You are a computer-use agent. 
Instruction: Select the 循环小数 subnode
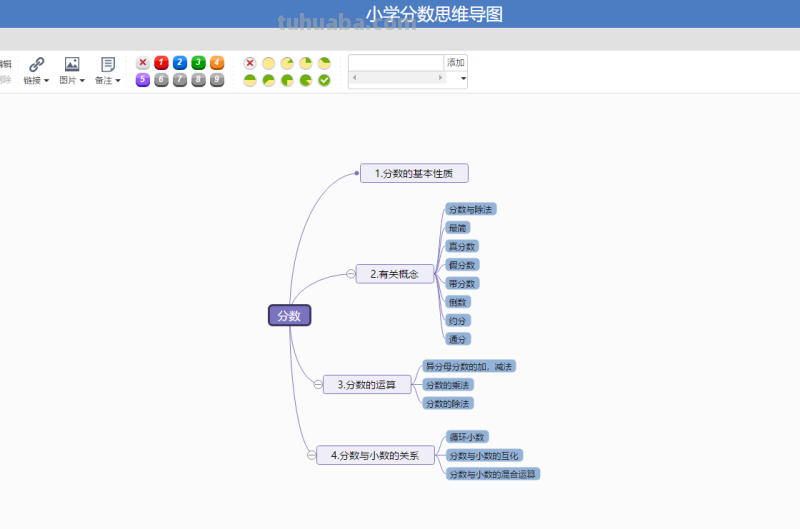click(467, 437)
